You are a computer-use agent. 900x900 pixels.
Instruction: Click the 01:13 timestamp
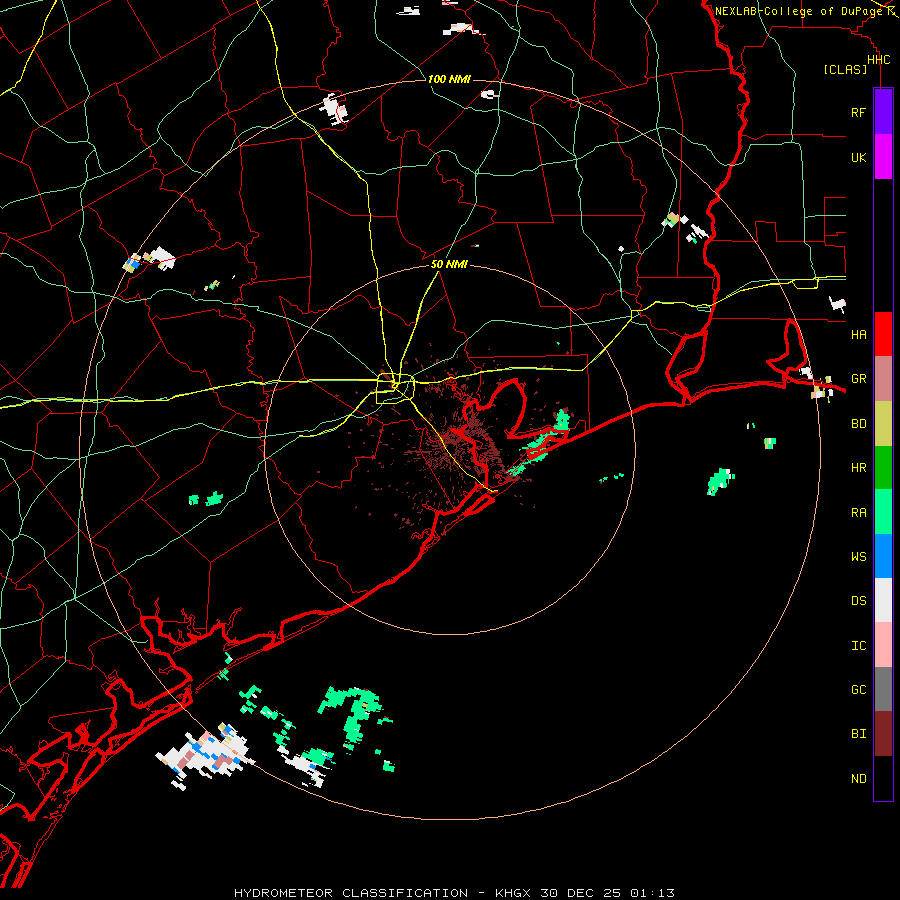tap(652, 893)
